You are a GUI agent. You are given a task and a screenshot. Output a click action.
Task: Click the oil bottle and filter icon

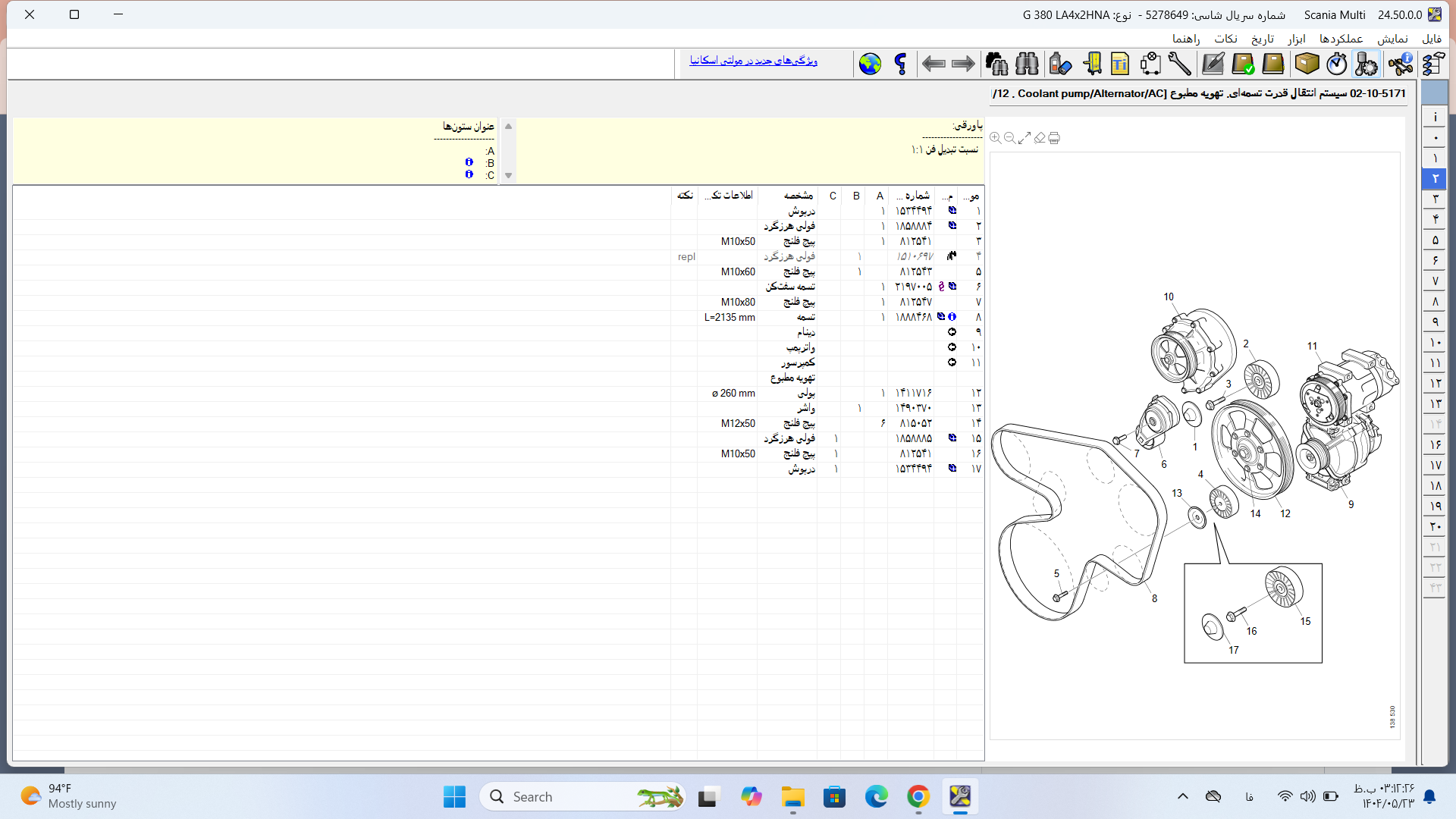1059,64
